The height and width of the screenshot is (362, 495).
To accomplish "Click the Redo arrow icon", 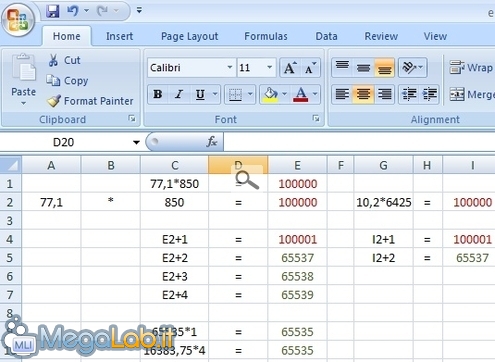I will (x=102, y=11).
